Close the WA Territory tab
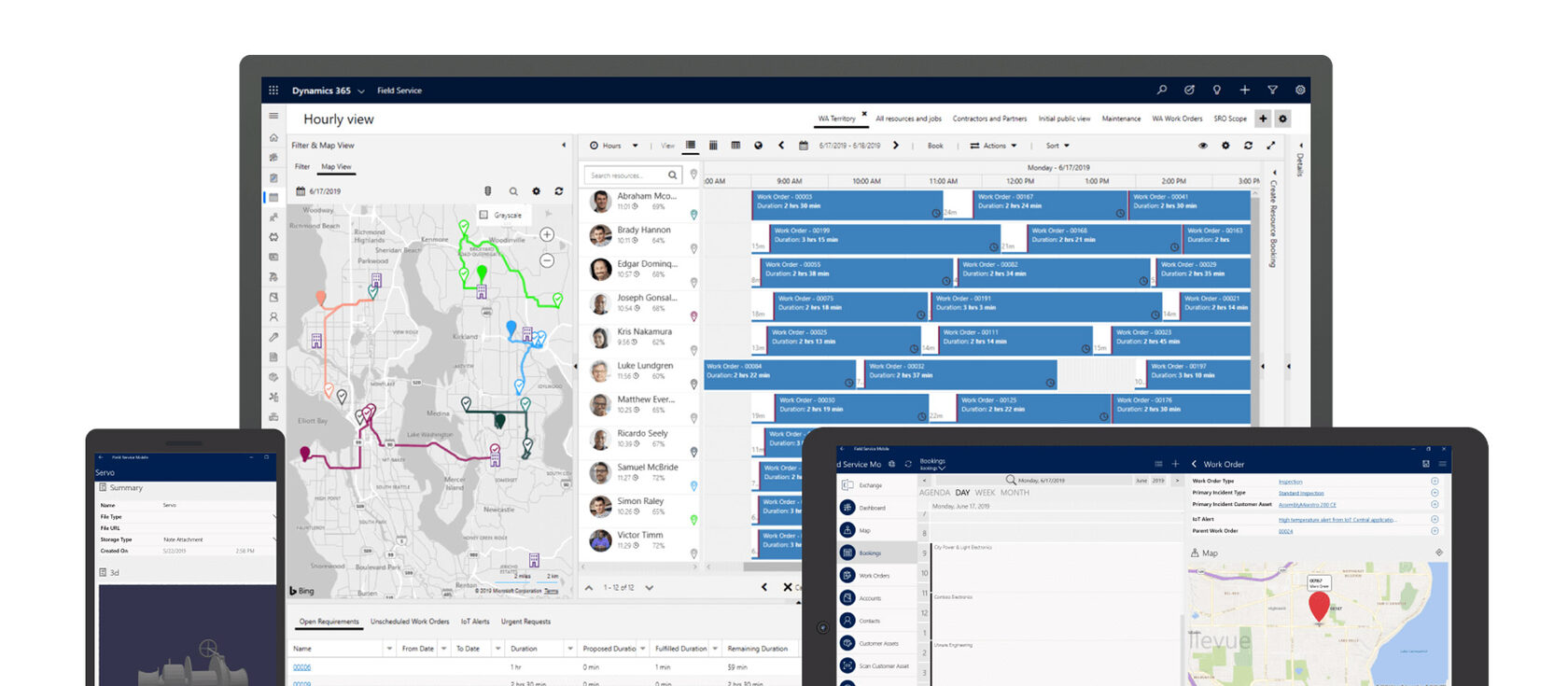This screenshot has height=686, width=1568. (864, 113)
